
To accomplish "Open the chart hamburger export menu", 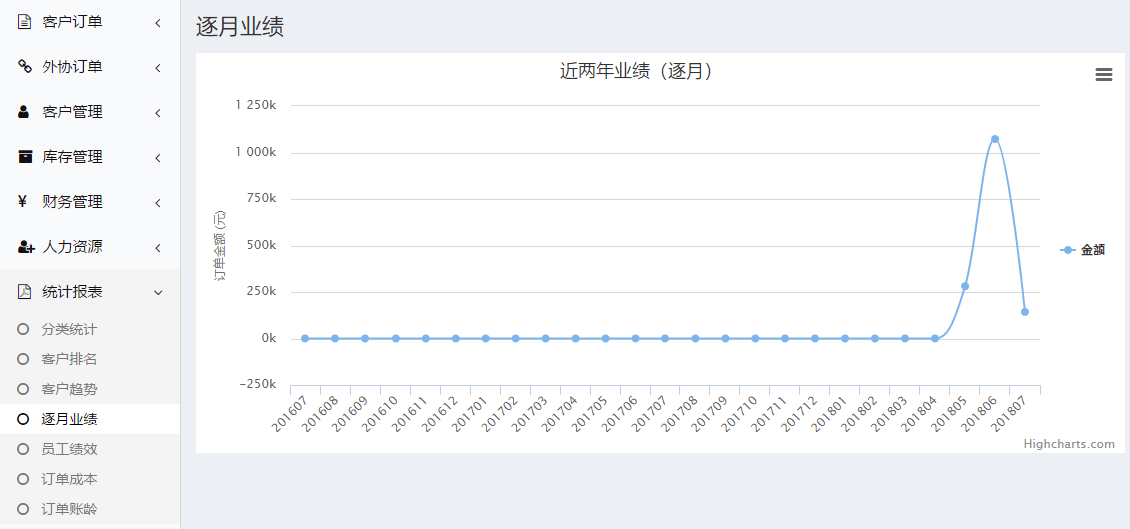I will pos(1103,74).
